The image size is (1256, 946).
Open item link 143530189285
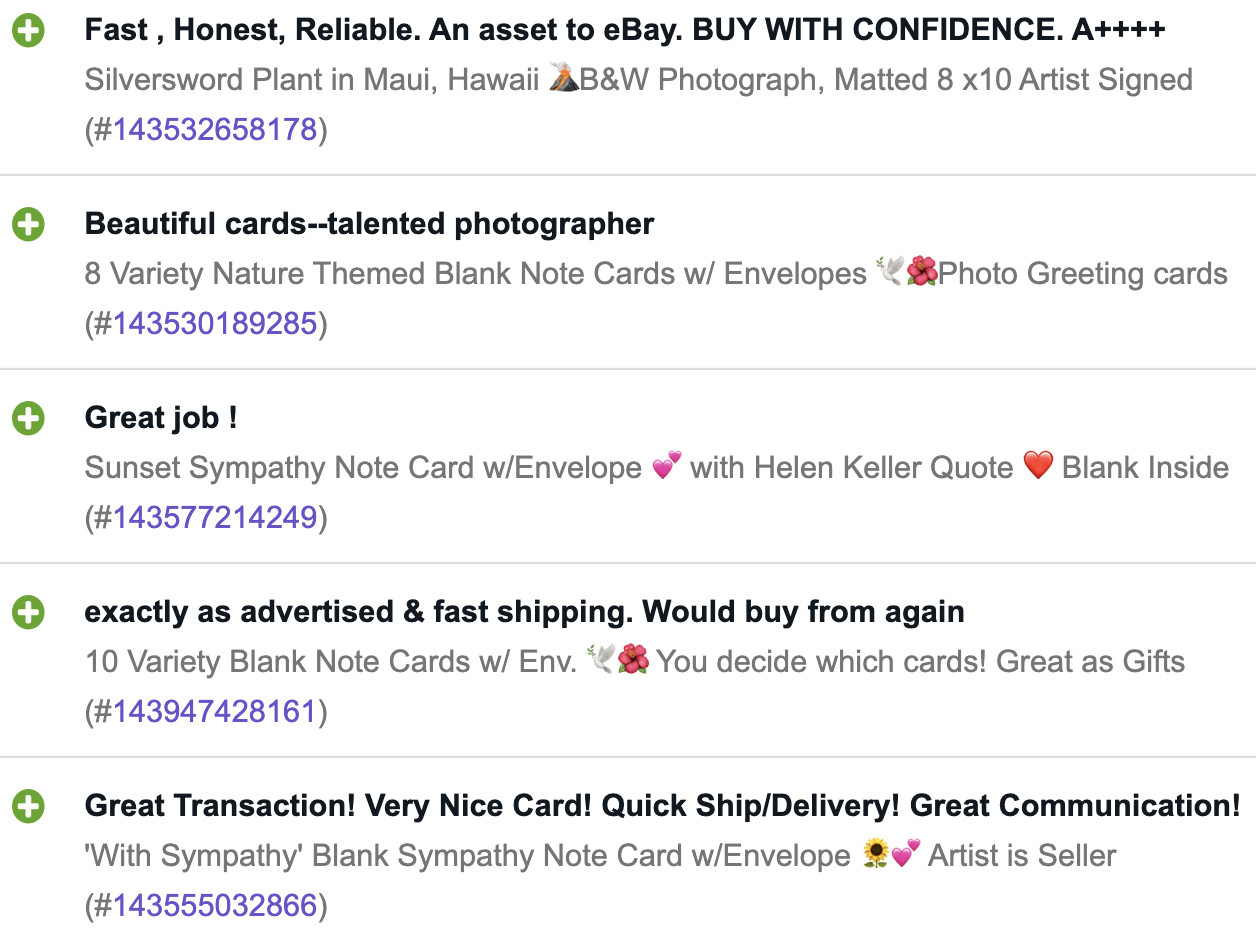point(215,324)
